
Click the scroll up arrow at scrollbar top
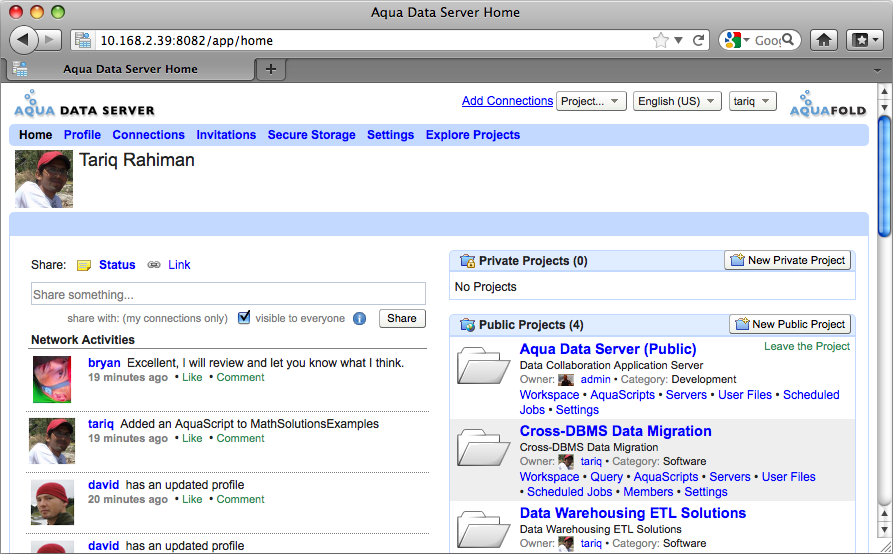[x=884, y=91]
